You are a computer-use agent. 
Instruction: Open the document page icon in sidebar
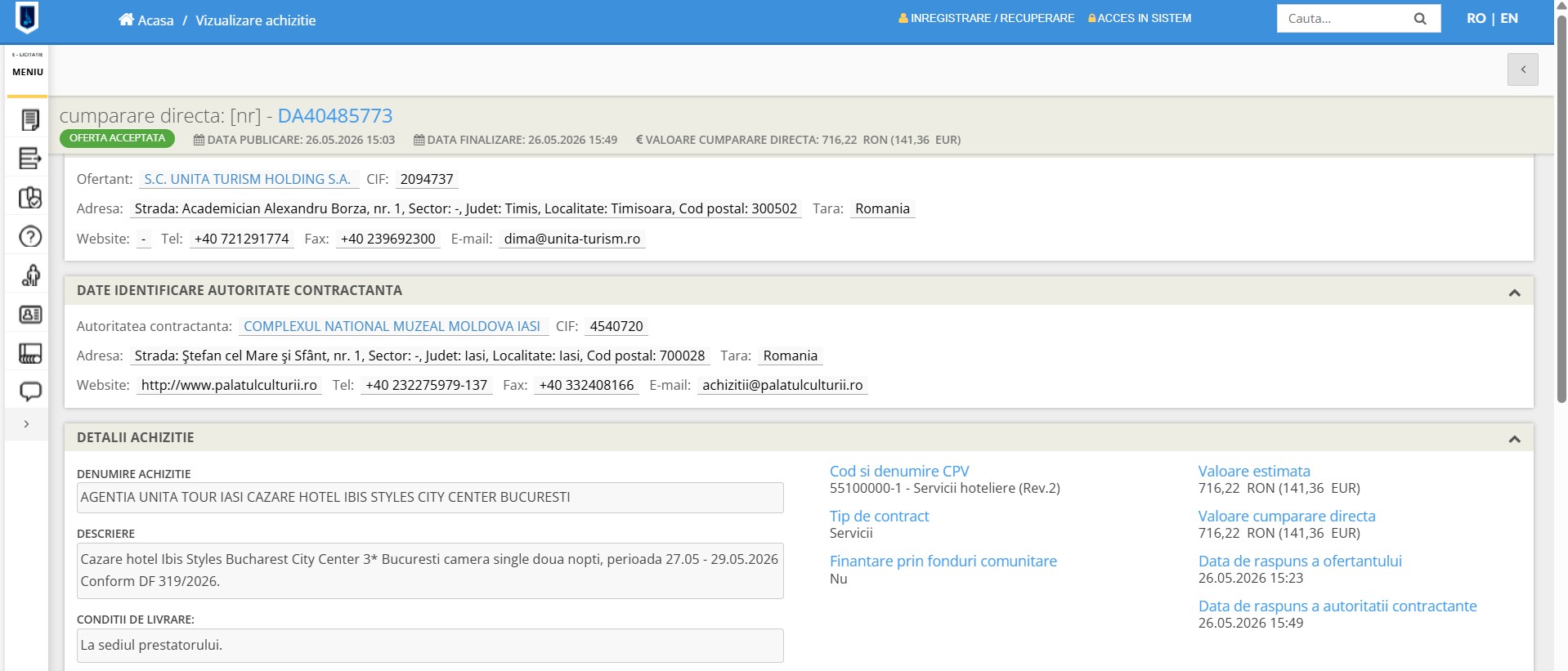tap(30, 120)
